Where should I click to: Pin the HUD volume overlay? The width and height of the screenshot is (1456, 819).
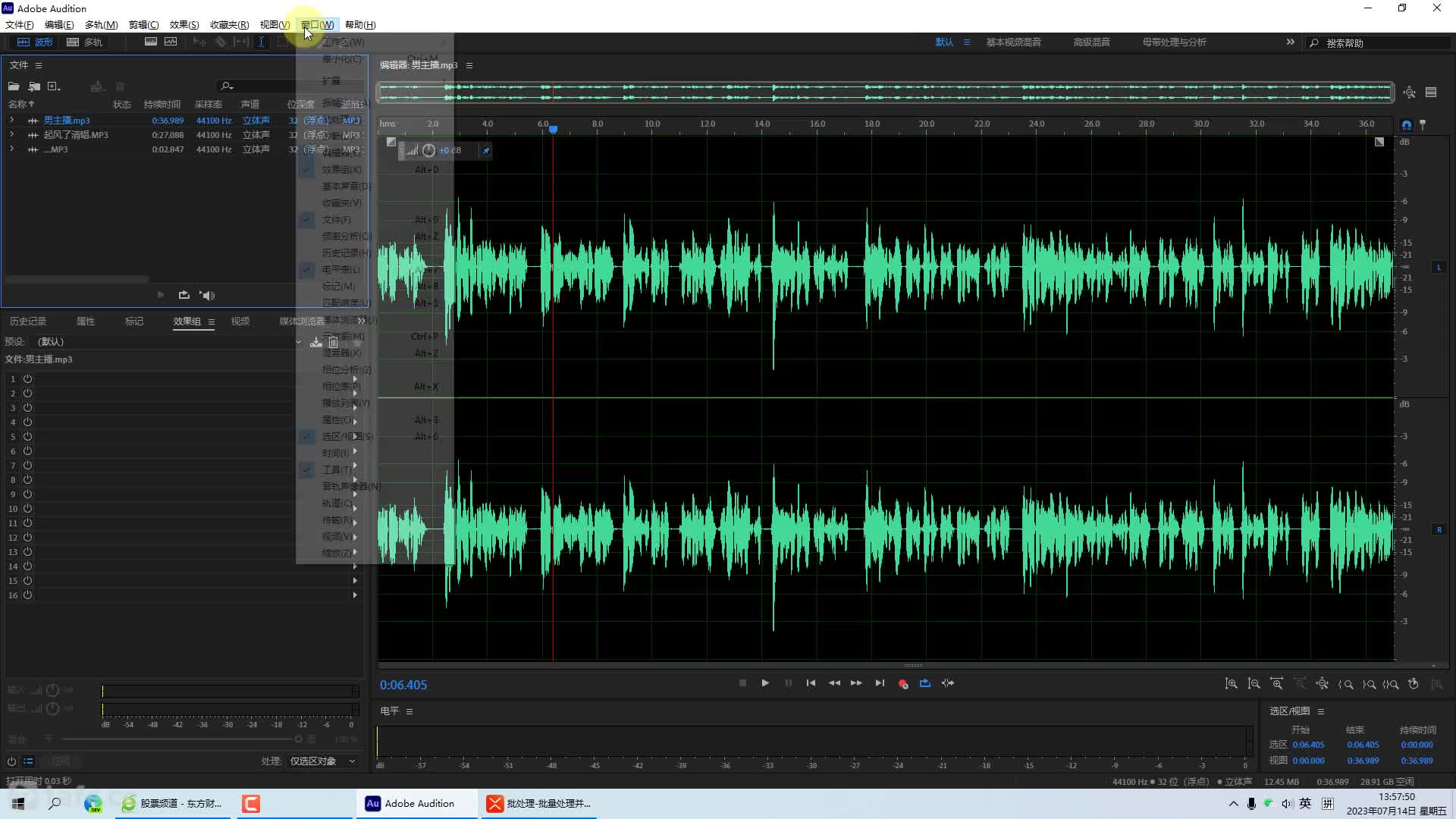tap(486, 151)
